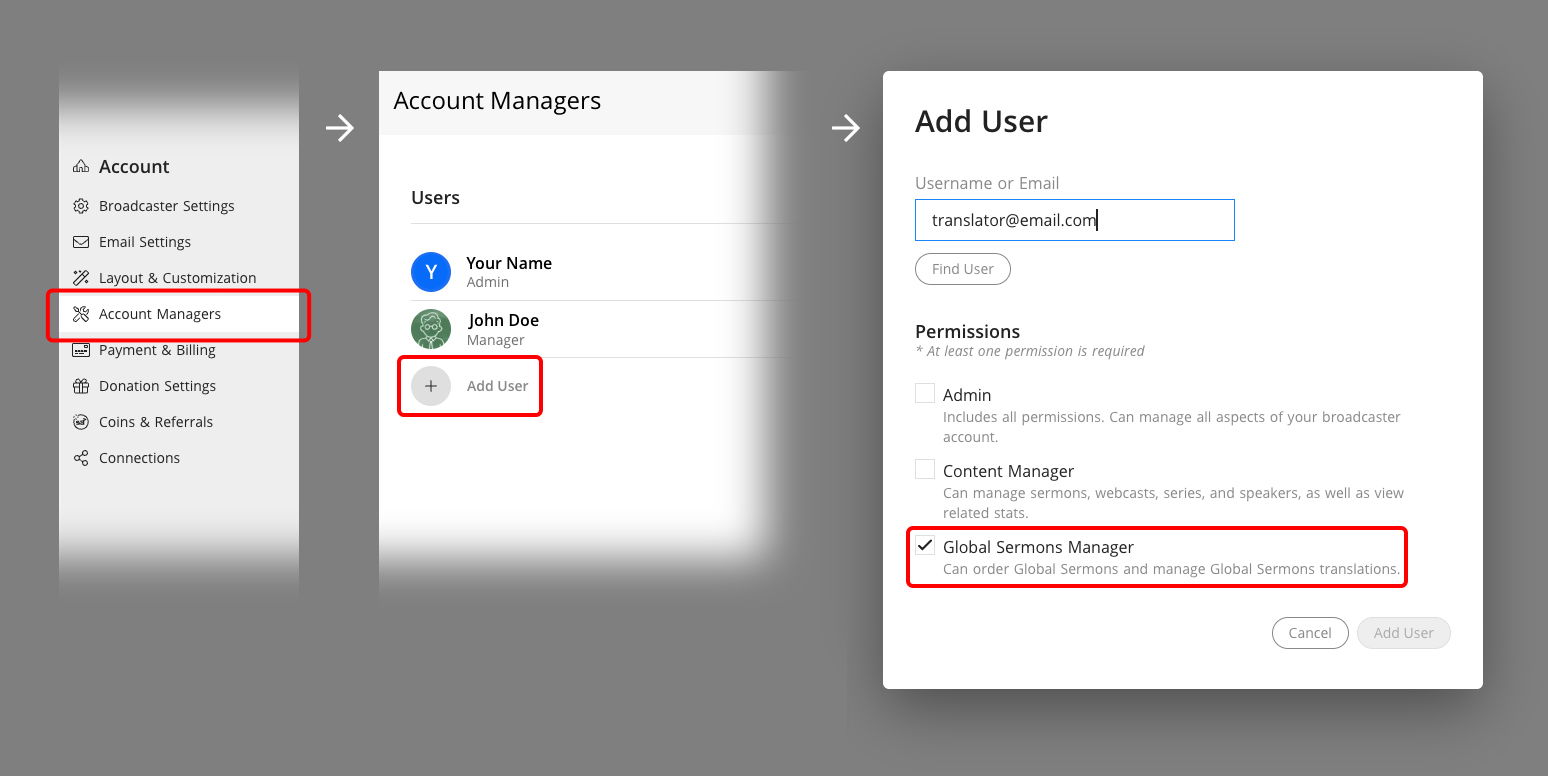
Task: Cancel the Add User dialog
Action: pos(1310,633)
